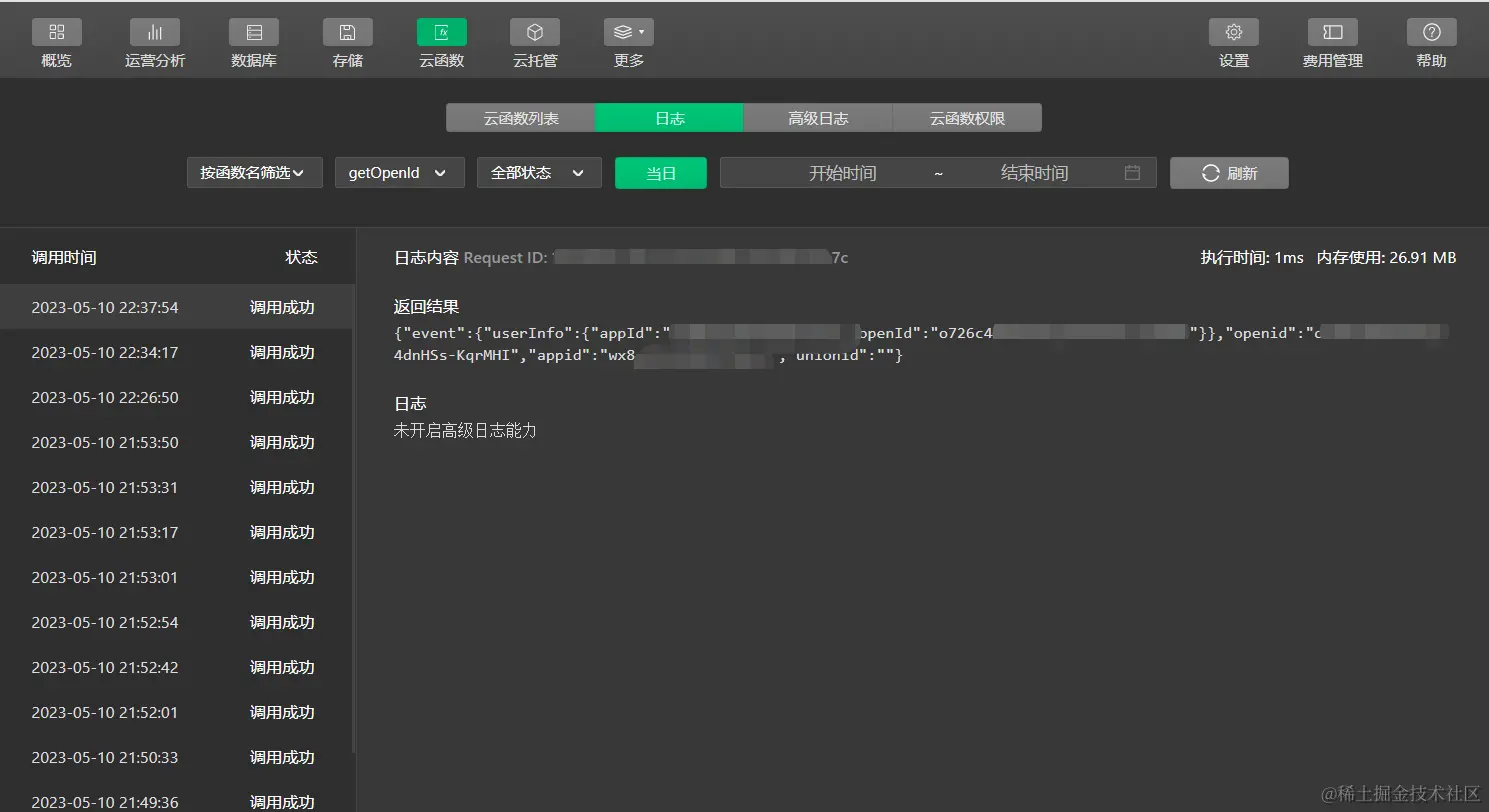Click the log list vertical scrollbar
The image size is (1489, 812).
click(x=353, y=520)
